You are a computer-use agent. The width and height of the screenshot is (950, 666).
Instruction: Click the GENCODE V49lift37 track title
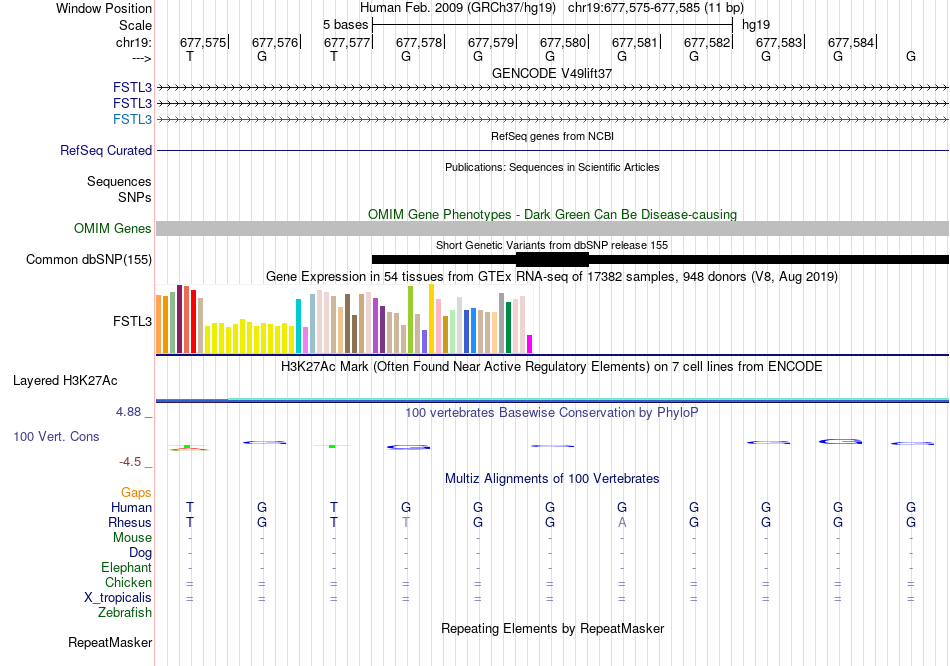552,73
